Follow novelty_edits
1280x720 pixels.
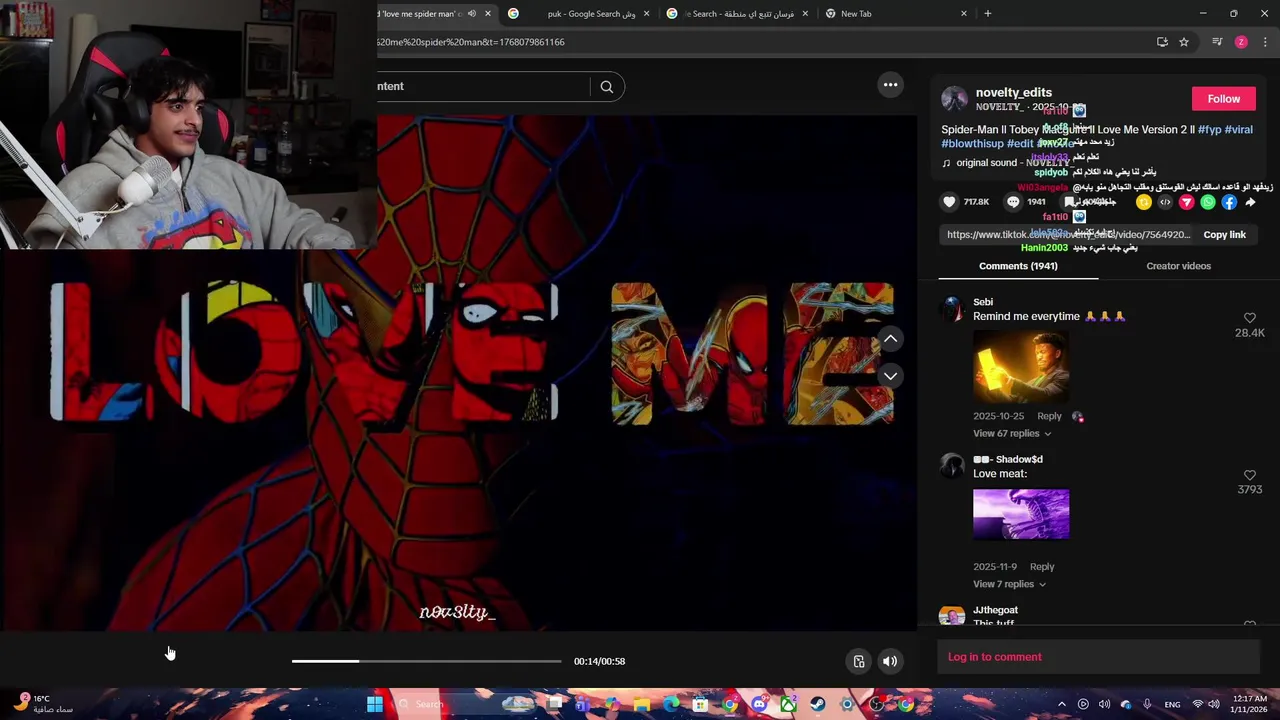point(1223,99)
